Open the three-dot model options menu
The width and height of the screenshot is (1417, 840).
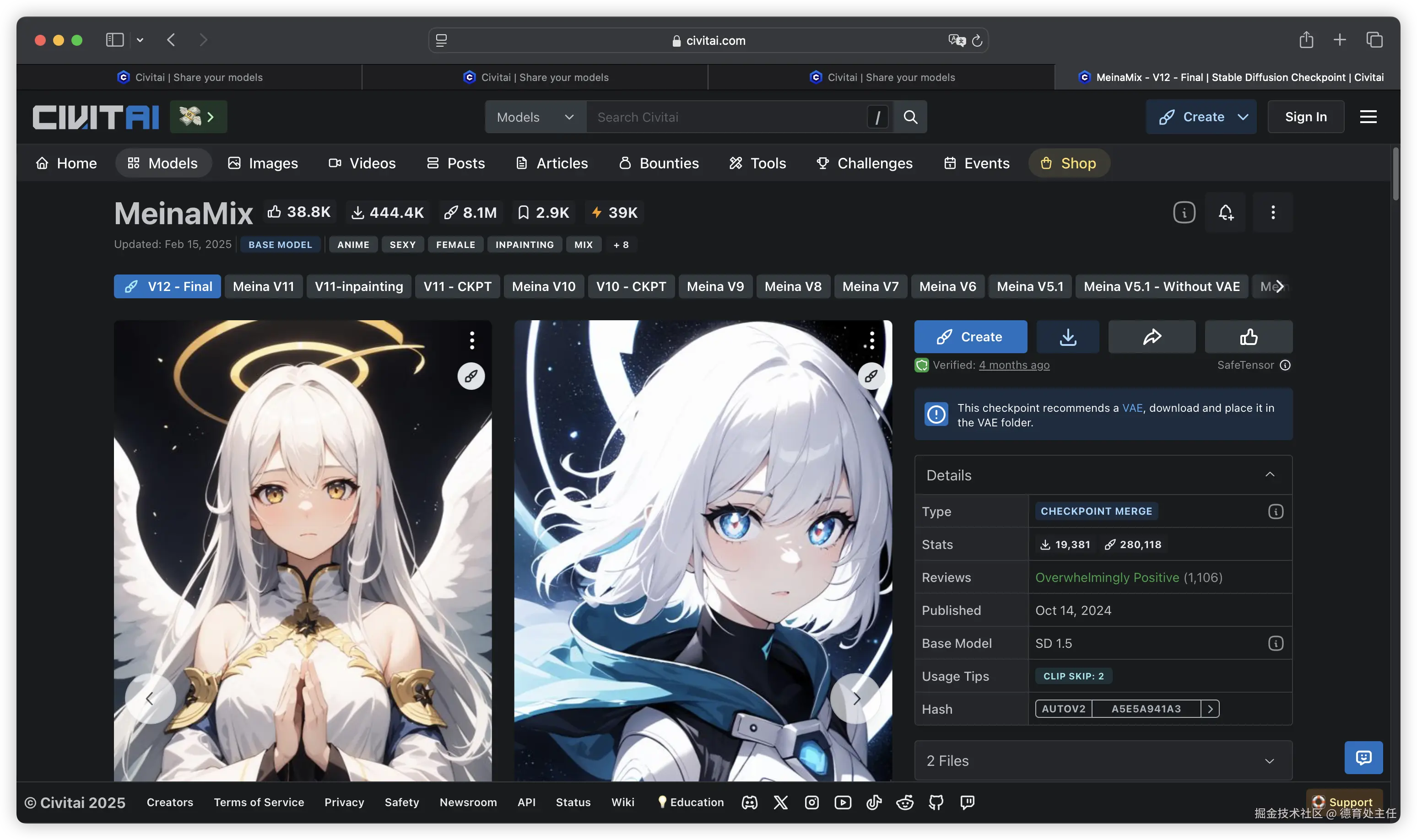tap(1273, 212)
